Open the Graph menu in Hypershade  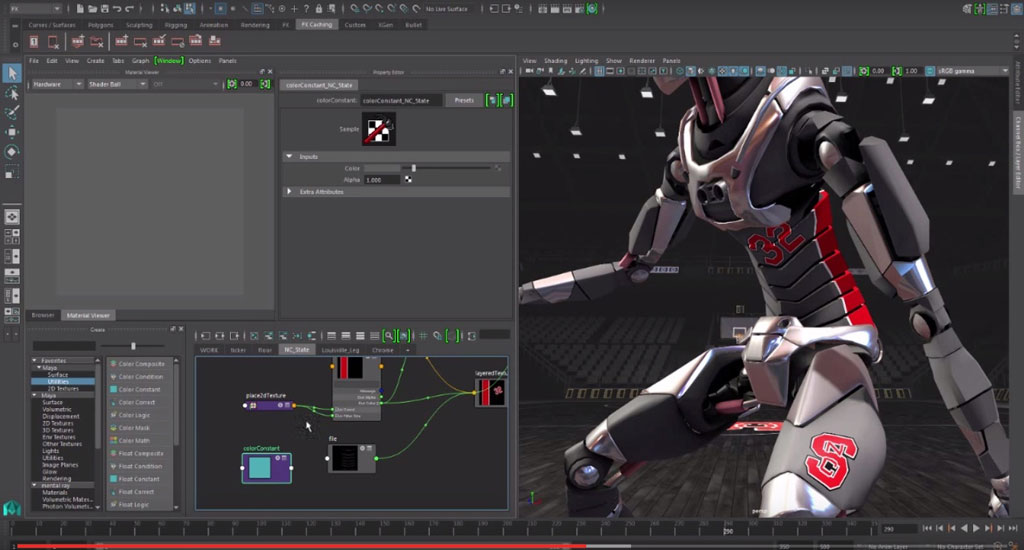point(140,61)
